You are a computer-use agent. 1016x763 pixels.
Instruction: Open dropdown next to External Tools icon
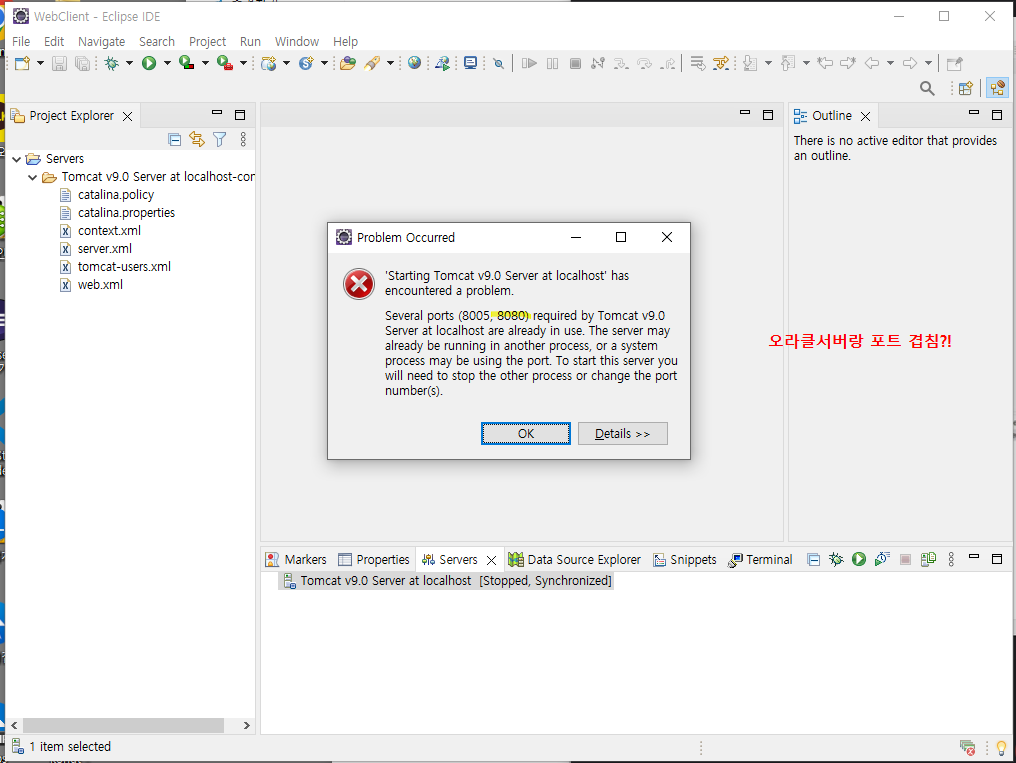(243, 63)
